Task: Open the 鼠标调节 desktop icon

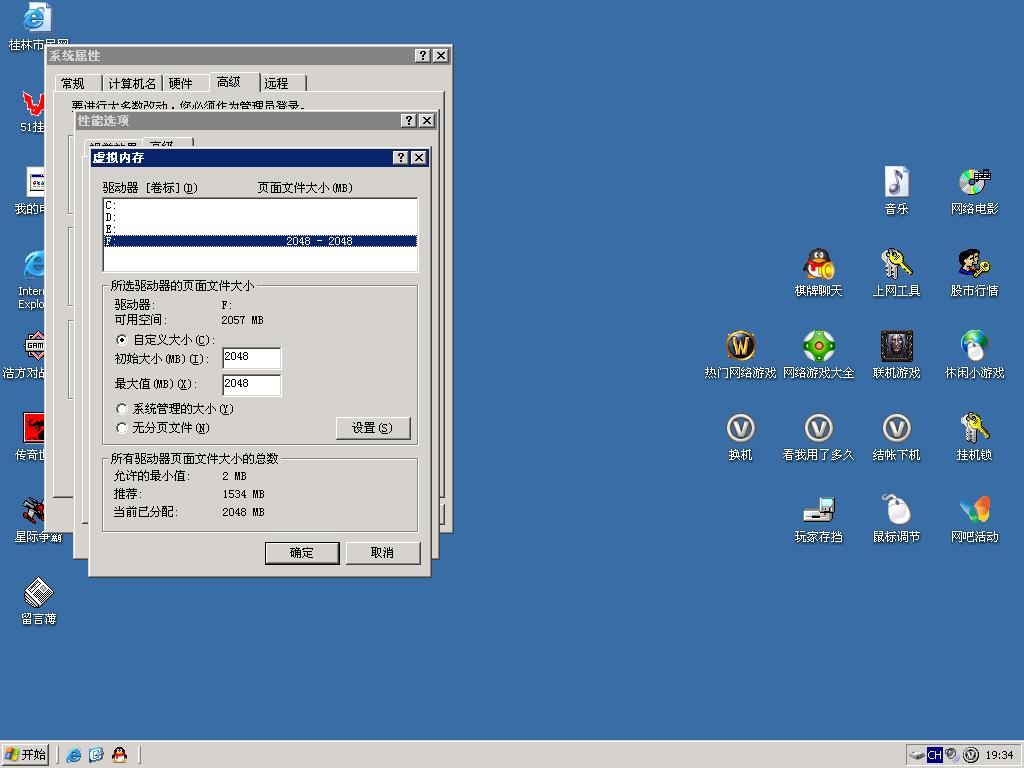Action: tap(896, 511)
